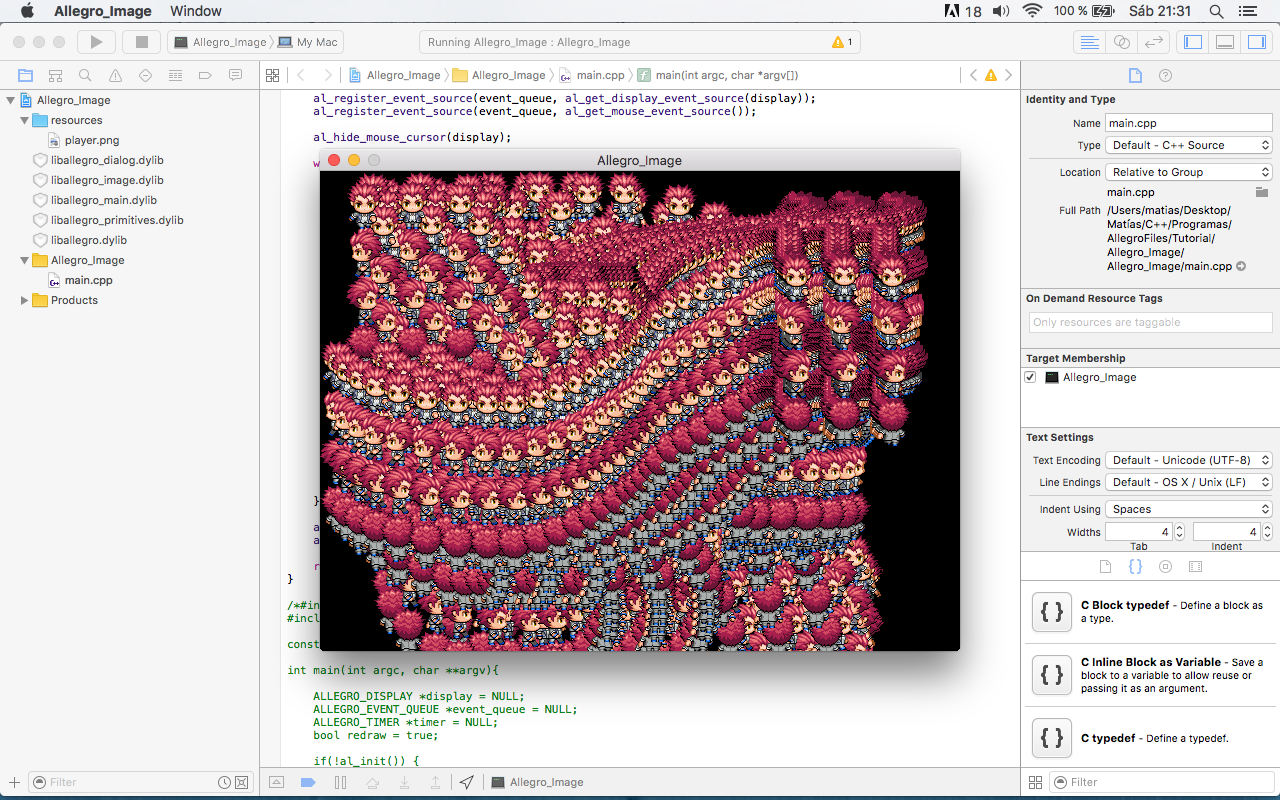Click the Run (play) button
This screenshot has height=800, width=1280.
(96, 42)
